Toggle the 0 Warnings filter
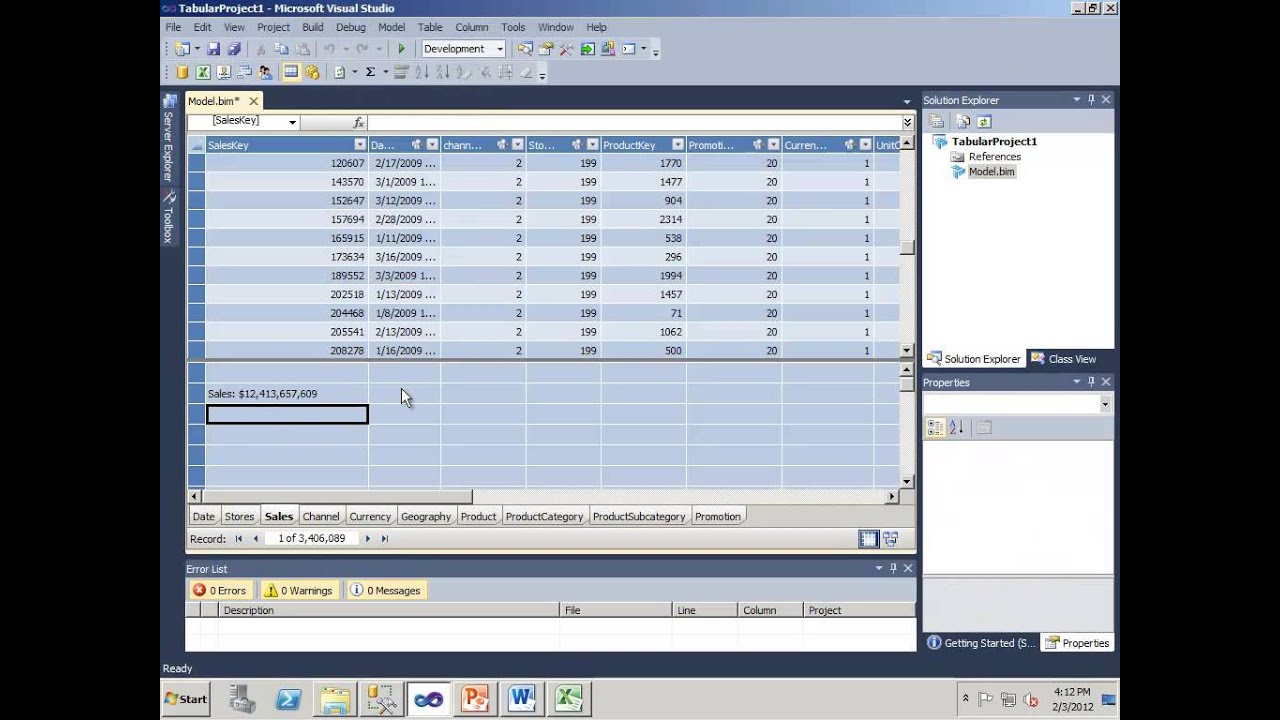The height and width of the screenshot is (720, 1280). pos(298,590)
